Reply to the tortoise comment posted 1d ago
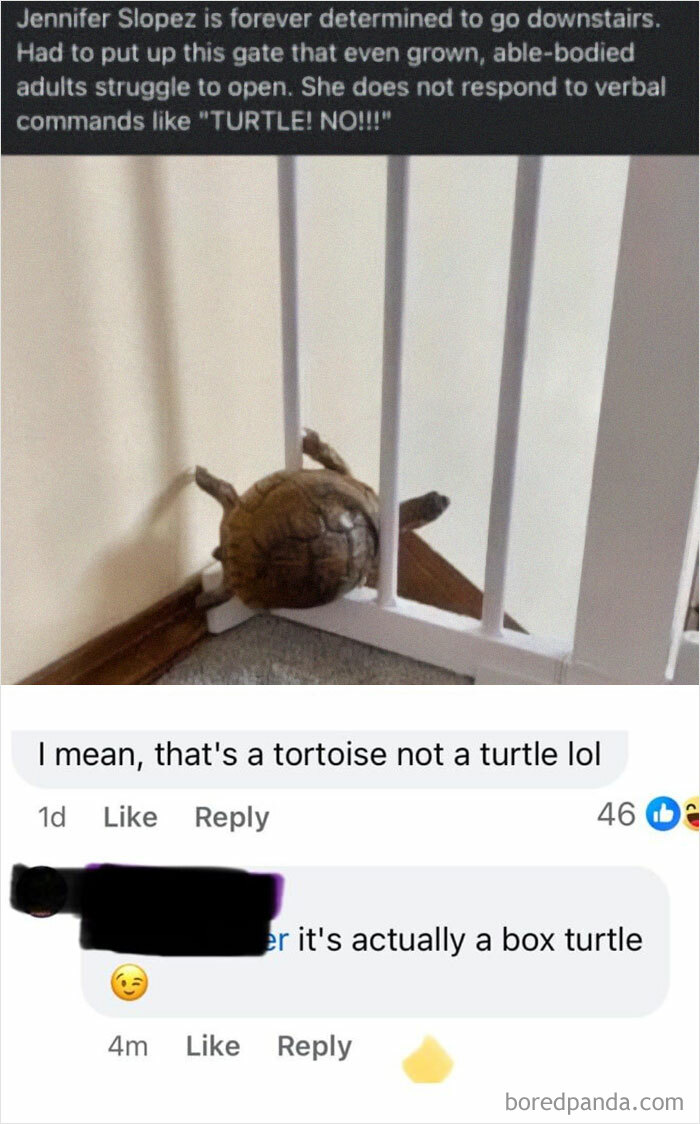Image resolution: width=700 pixels, height=1124 pixels. [x=231, y=817]
